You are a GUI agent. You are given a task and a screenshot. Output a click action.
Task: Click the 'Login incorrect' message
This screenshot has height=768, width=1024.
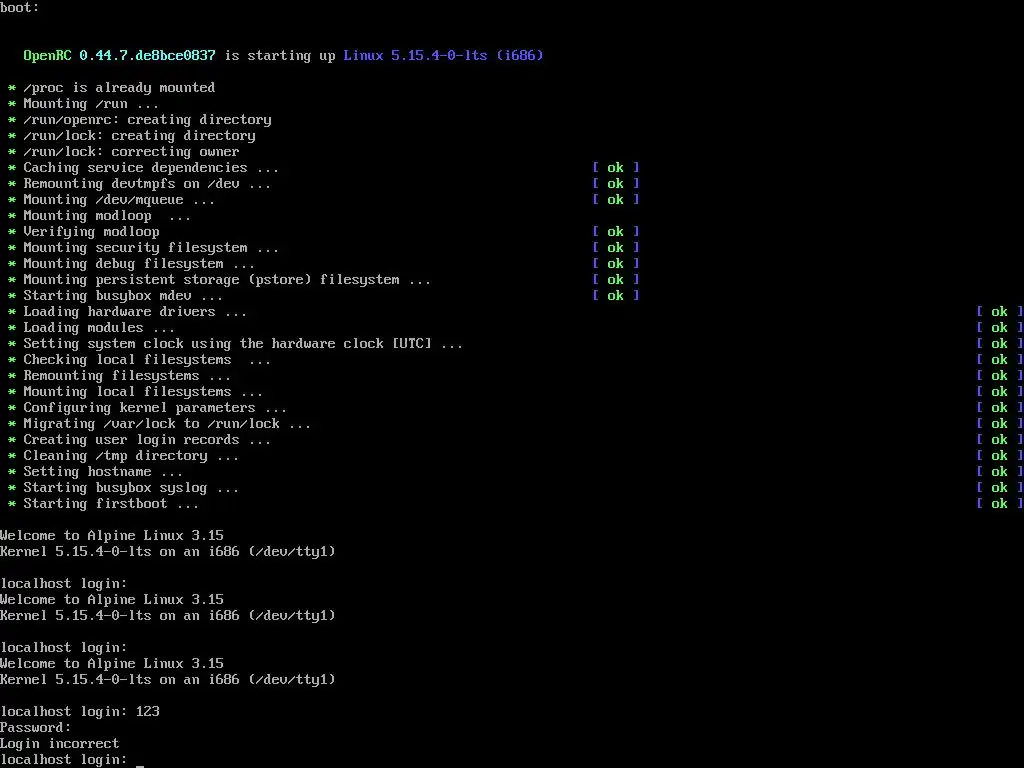[59, 744]
